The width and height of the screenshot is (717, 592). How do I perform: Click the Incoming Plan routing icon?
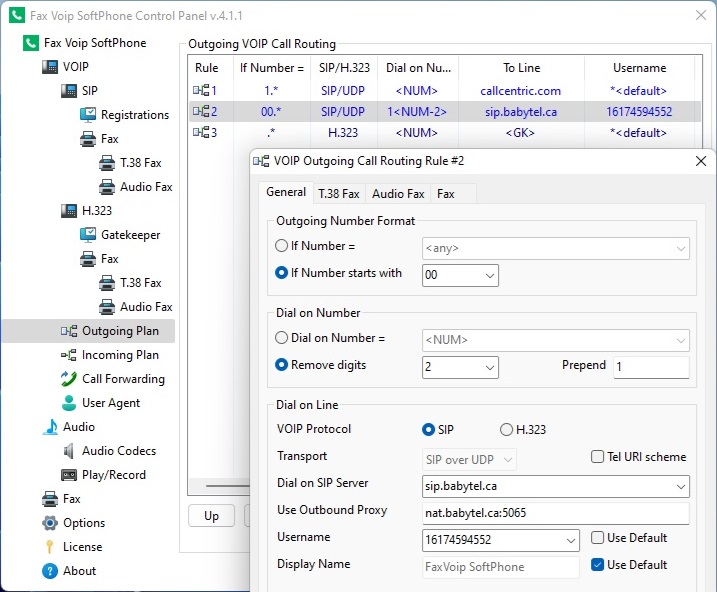pos(69,355)
